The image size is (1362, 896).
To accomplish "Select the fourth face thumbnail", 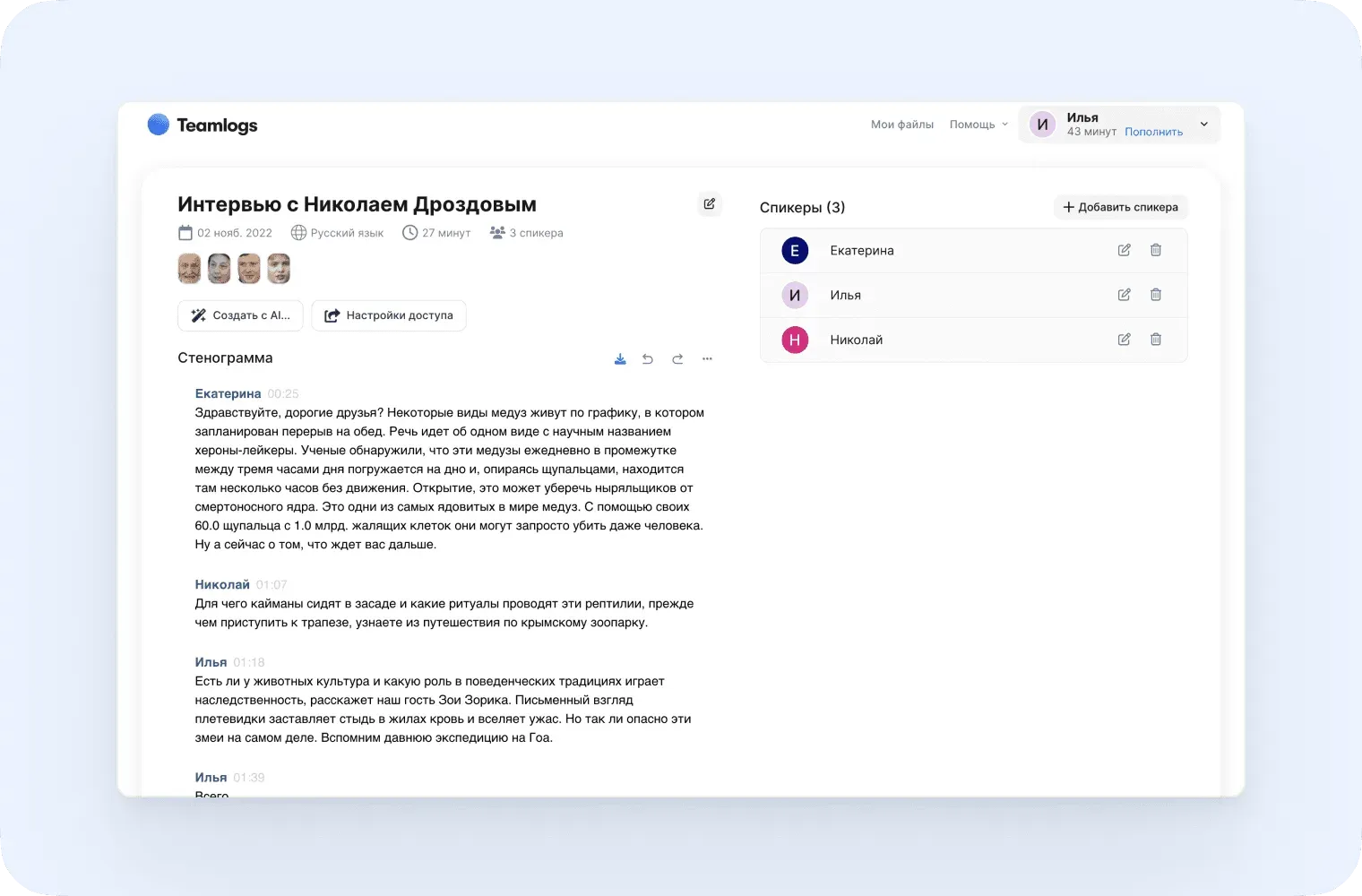I will (x=279, y=268).
